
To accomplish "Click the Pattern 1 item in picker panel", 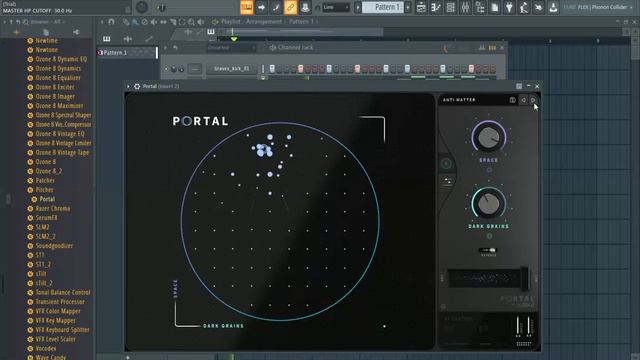I will [127, 53].
